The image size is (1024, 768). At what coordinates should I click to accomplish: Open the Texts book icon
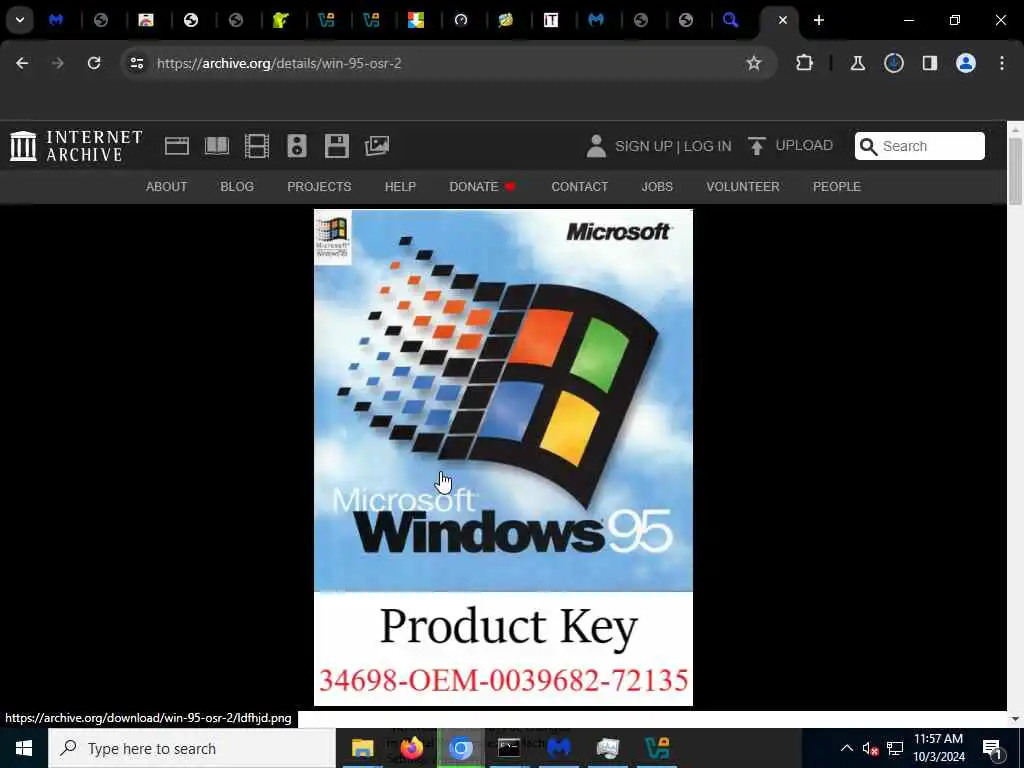[217, 146]
